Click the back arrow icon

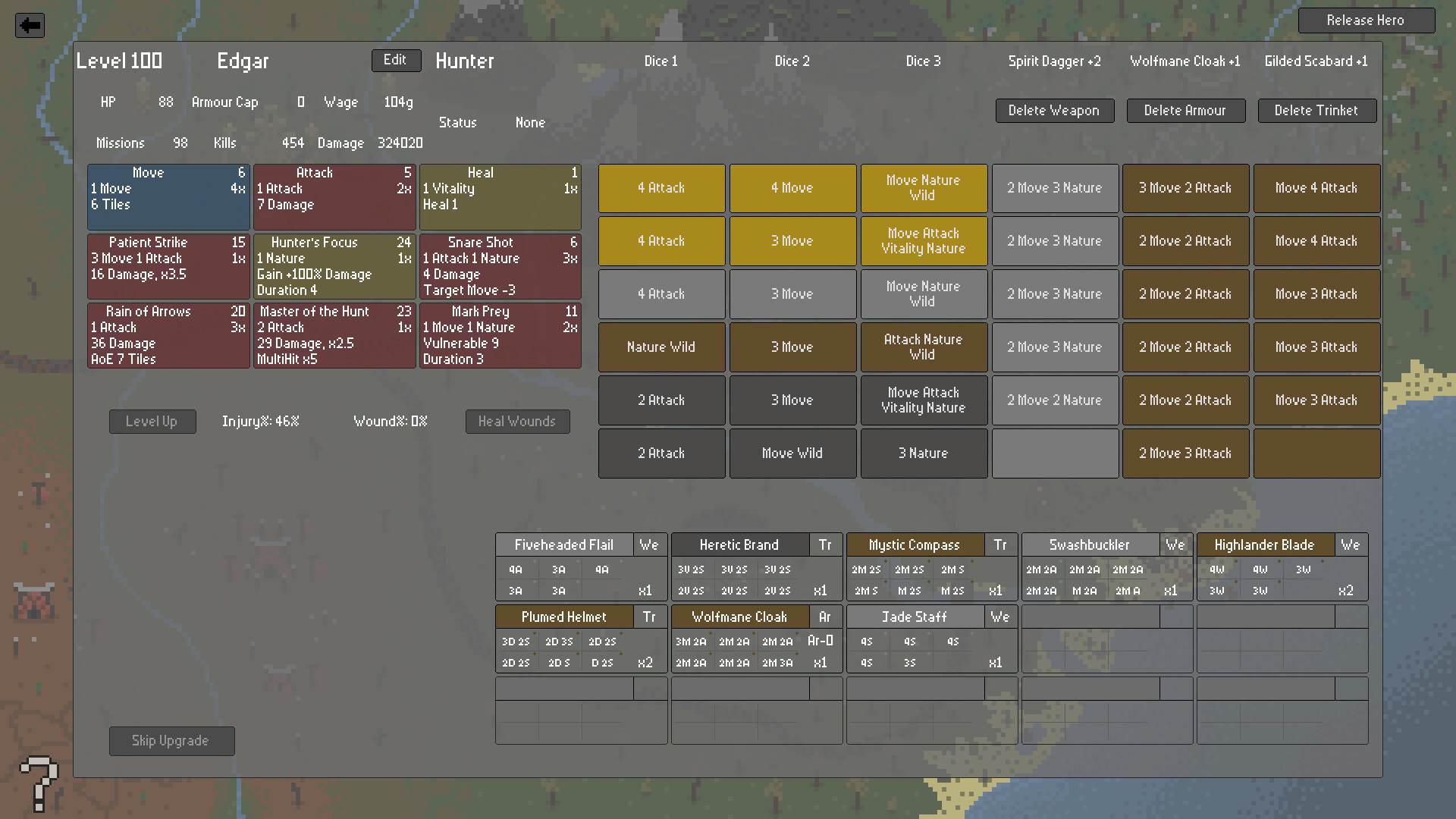pyautogui.click(x=30, y=25)
